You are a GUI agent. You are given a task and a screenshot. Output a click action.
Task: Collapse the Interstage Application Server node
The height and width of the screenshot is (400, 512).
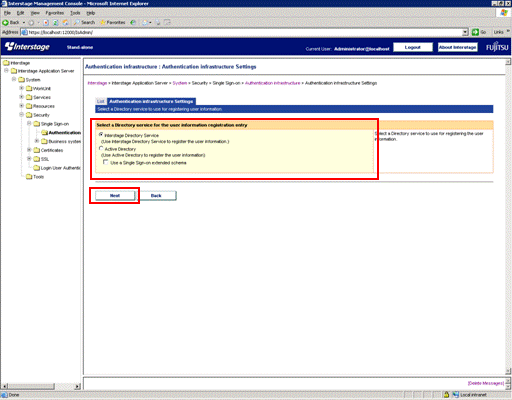coord(6,70)
